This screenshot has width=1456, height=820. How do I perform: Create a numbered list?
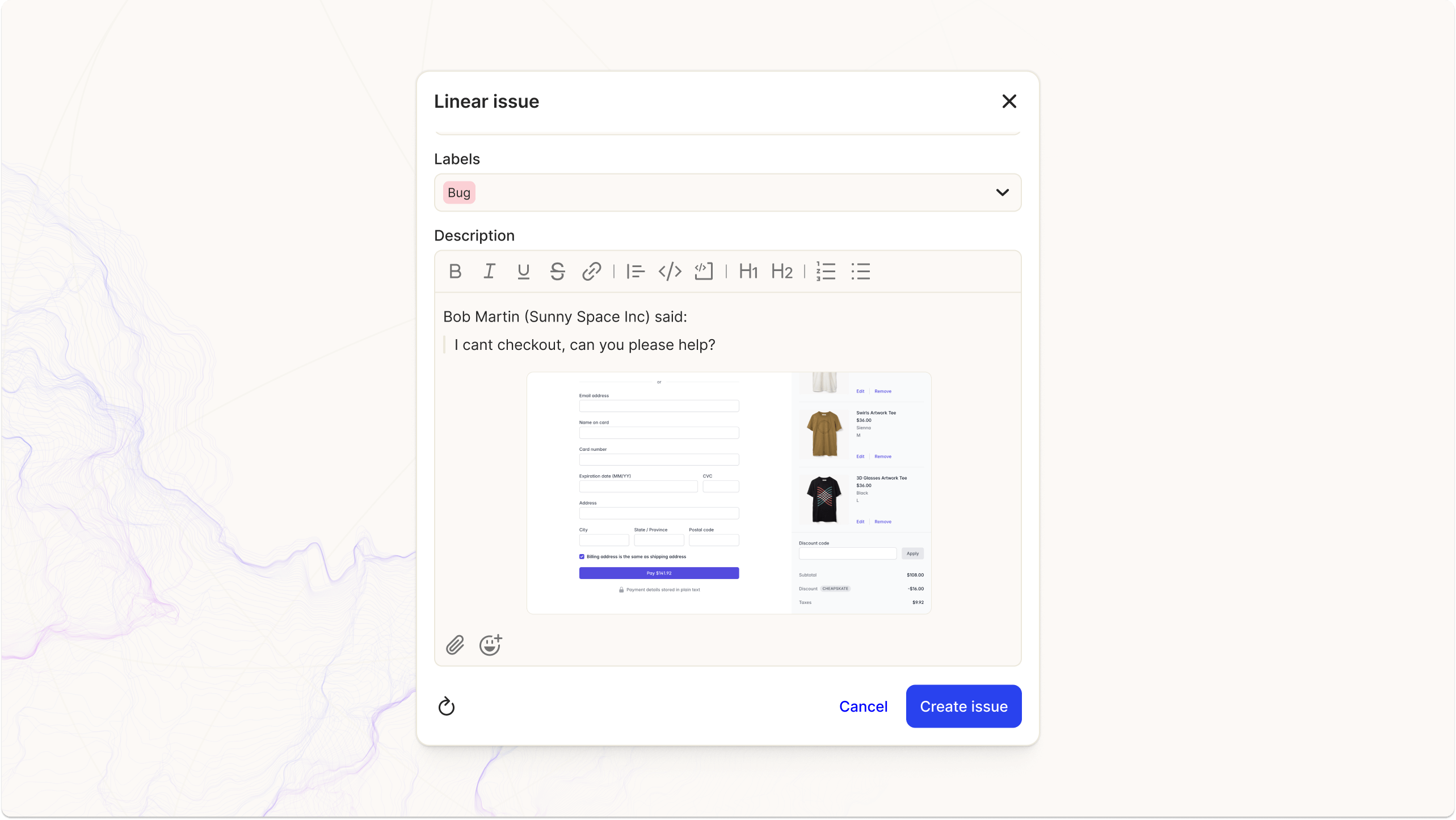pos(826,272)
